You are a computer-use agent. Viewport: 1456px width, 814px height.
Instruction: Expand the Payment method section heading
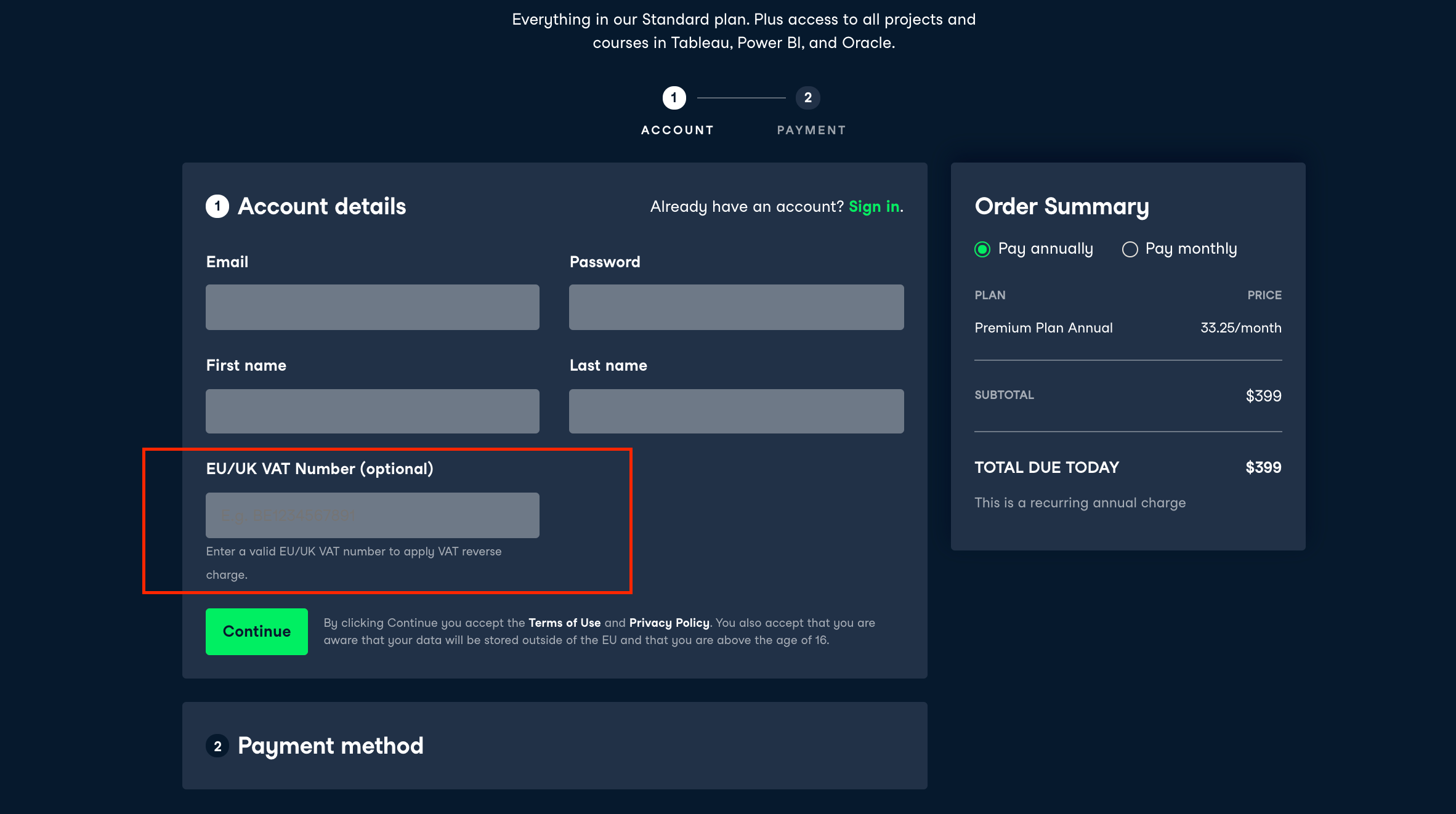[330, 746]
